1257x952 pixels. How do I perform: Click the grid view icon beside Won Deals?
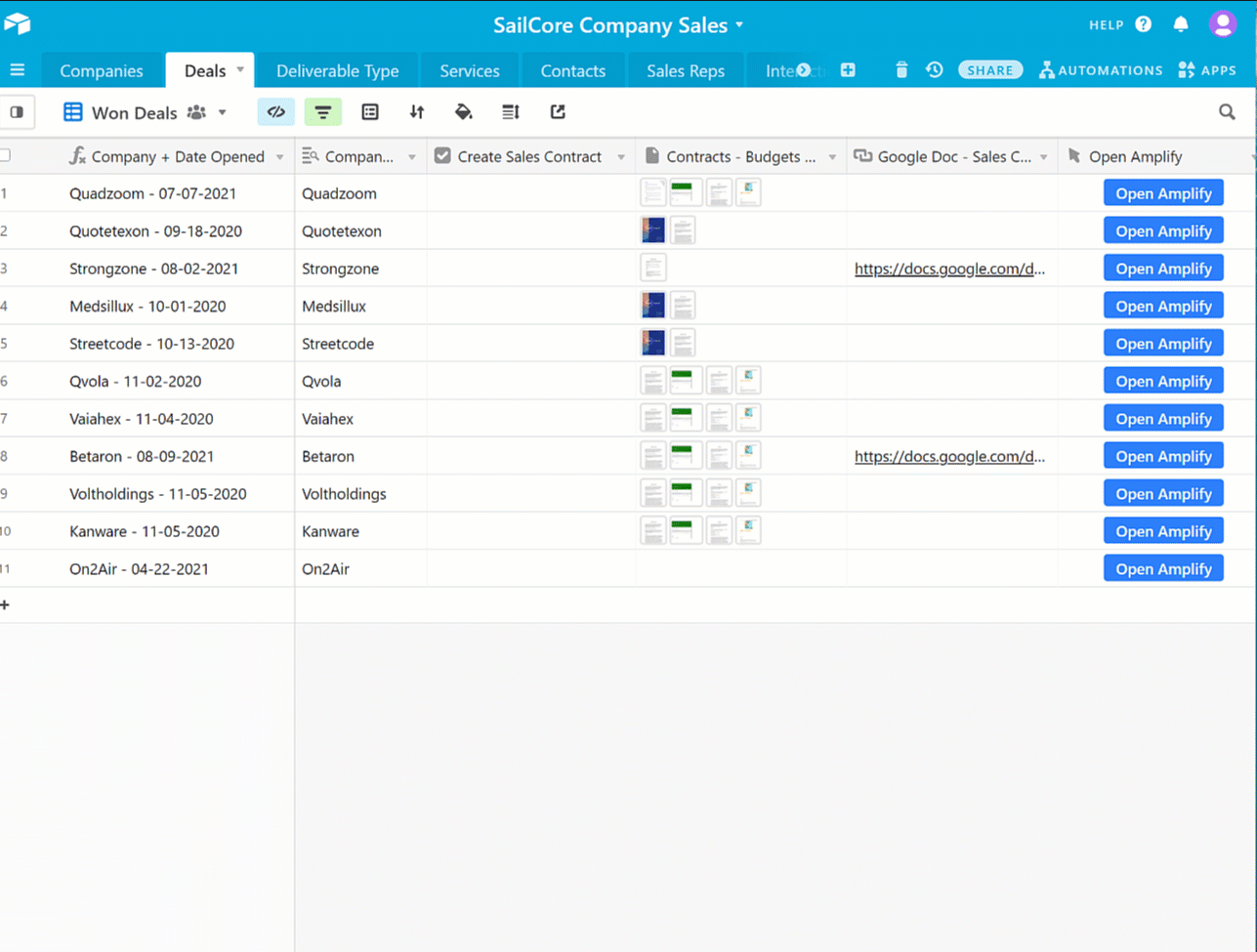[x=72, y=112]
